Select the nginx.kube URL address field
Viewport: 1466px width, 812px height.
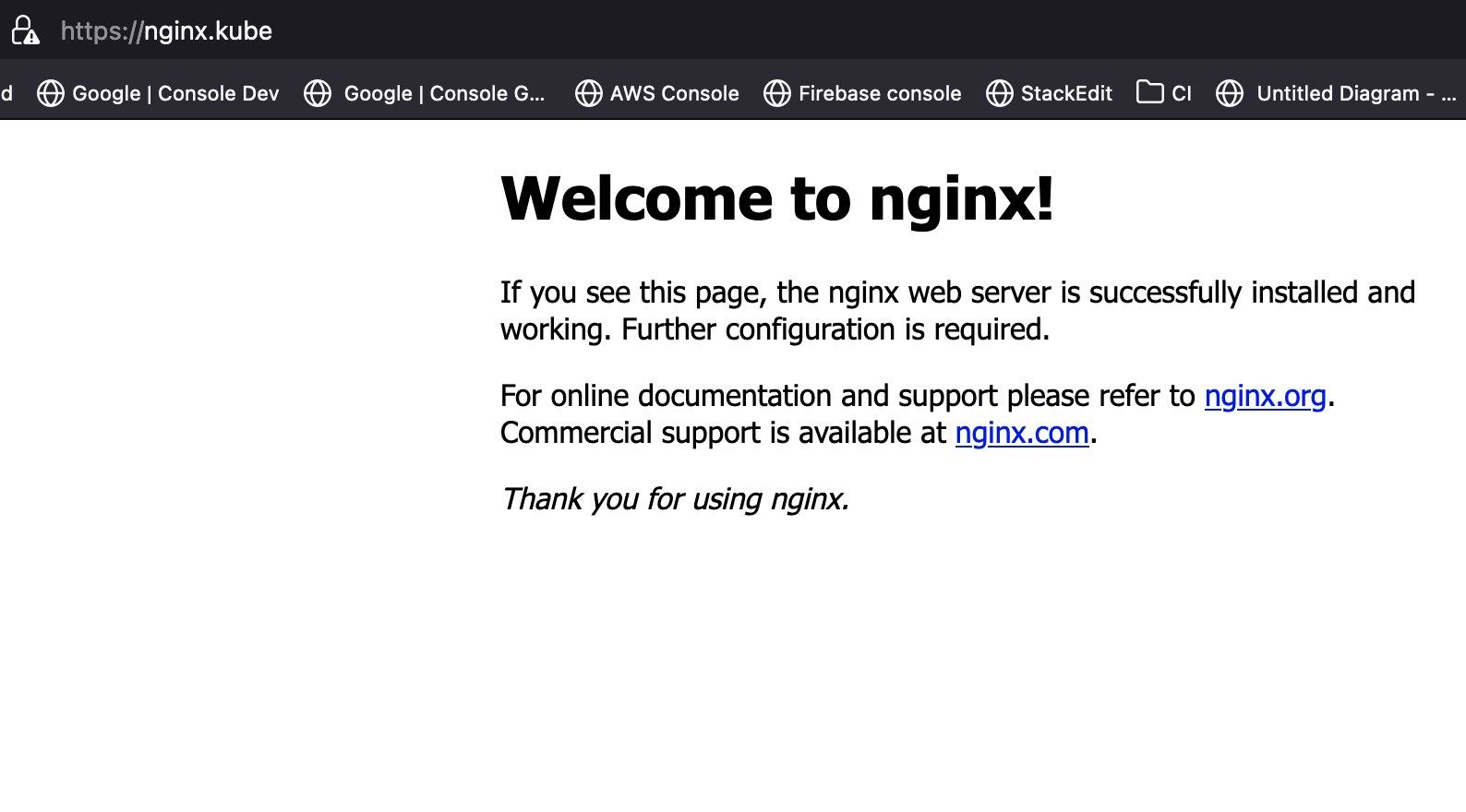pyautogui.click(x=166, y=30)
